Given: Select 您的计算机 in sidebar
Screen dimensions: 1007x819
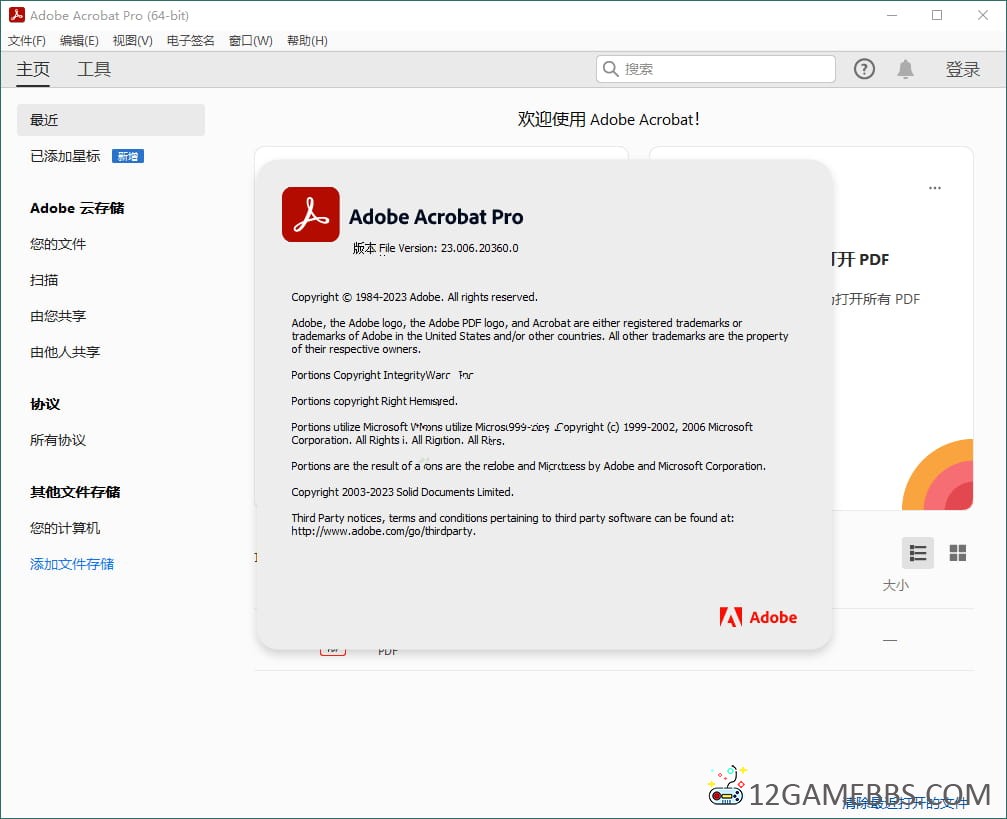Looking at the screenshot, I should [x=65, y=528].
